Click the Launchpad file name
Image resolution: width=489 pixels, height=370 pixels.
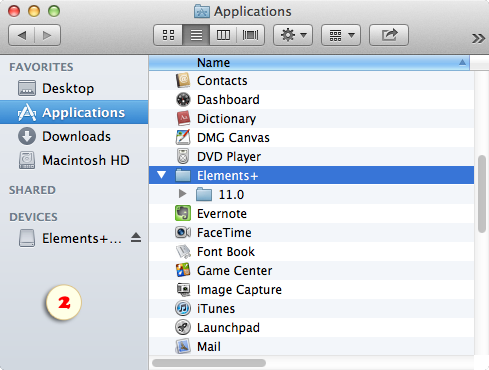pos(228,328)
